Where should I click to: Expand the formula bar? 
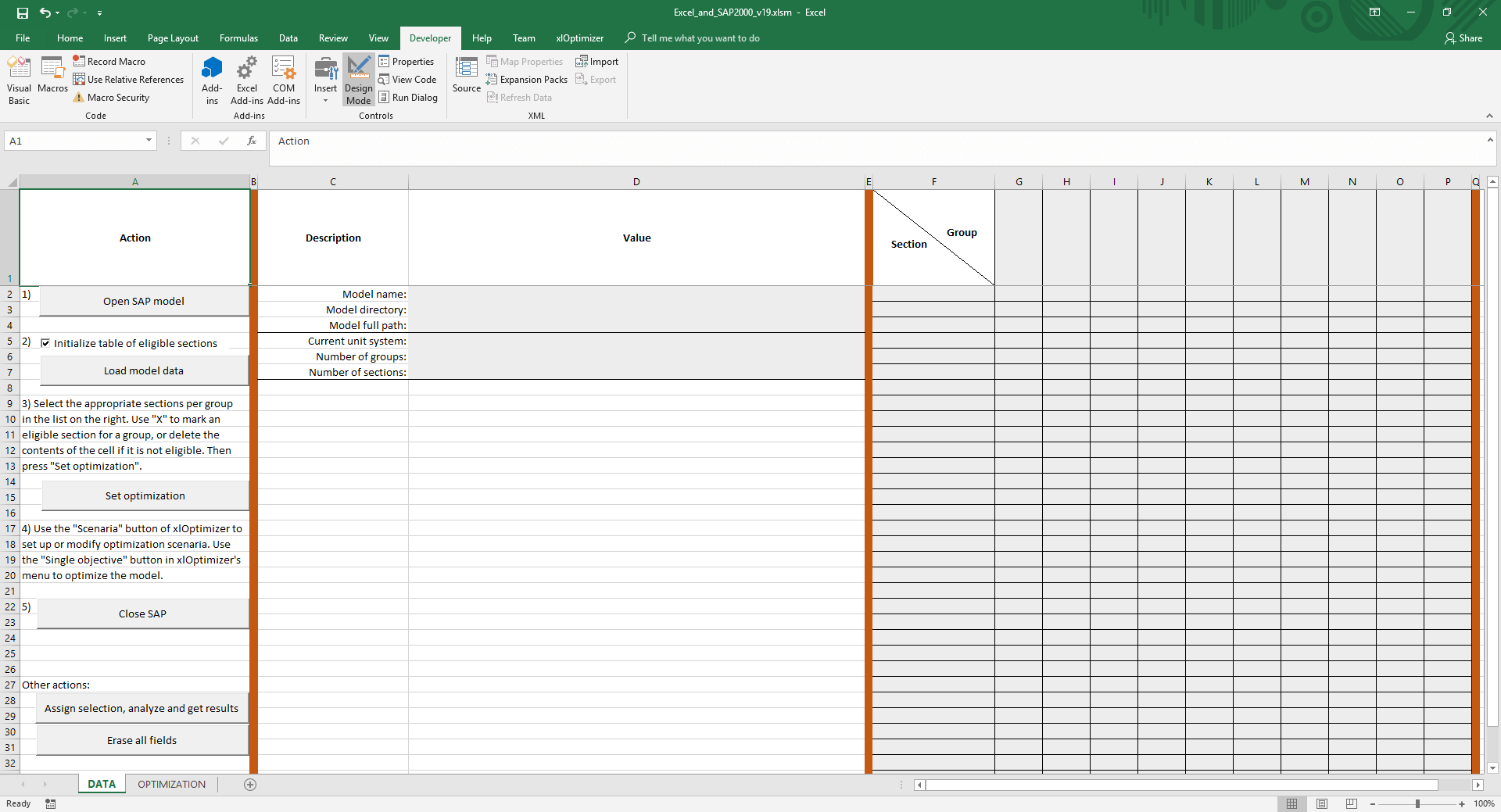click(1490, 141)
